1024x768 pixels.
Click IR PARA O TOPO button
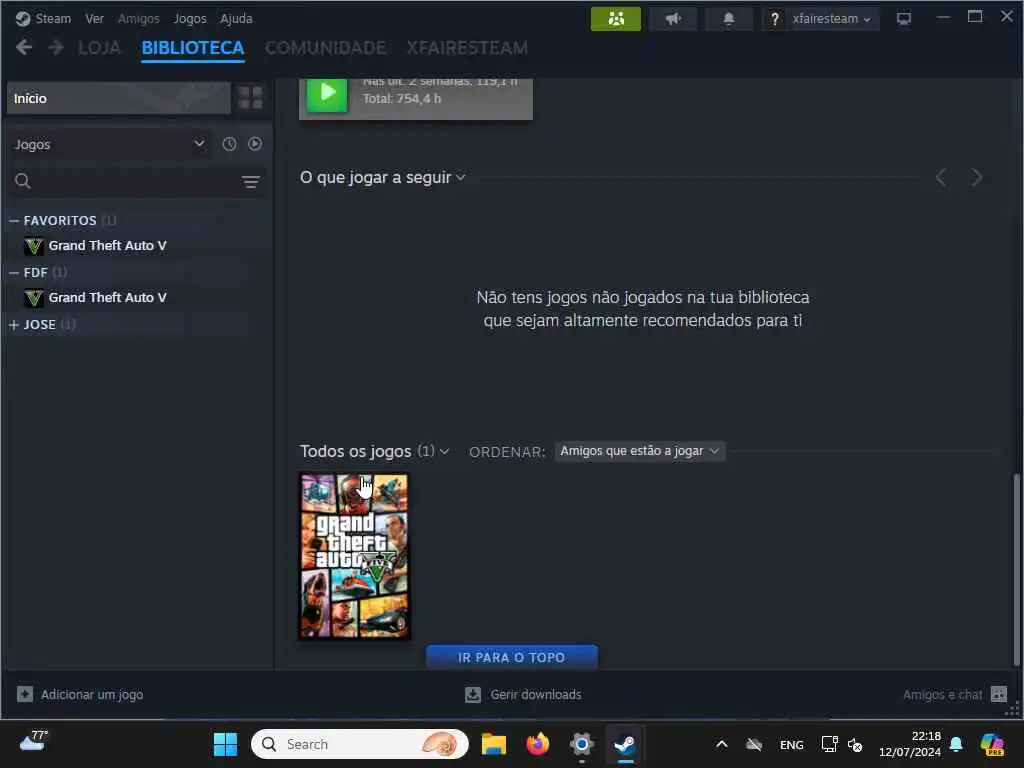coord(511,657)
